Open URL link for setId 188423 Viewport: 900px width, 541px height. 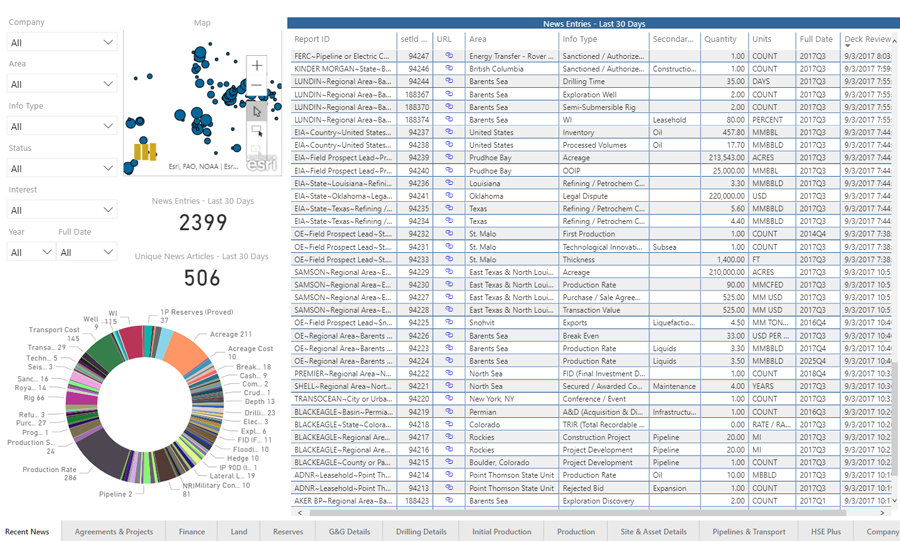449,500
